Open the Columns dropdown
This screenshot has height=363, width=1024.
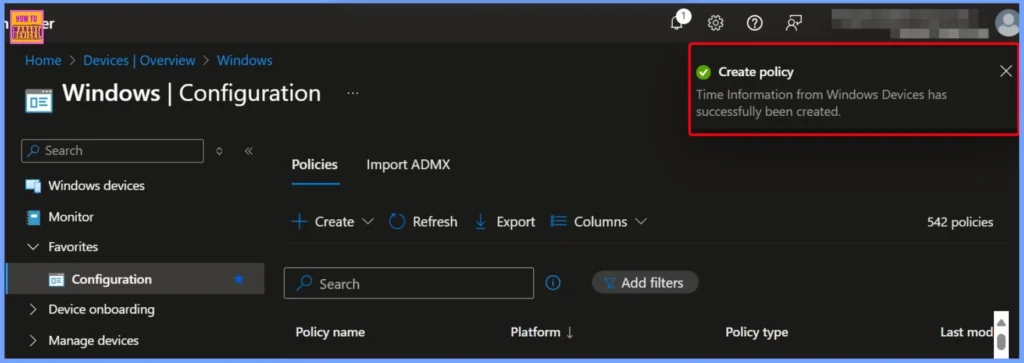click(599, 222)
